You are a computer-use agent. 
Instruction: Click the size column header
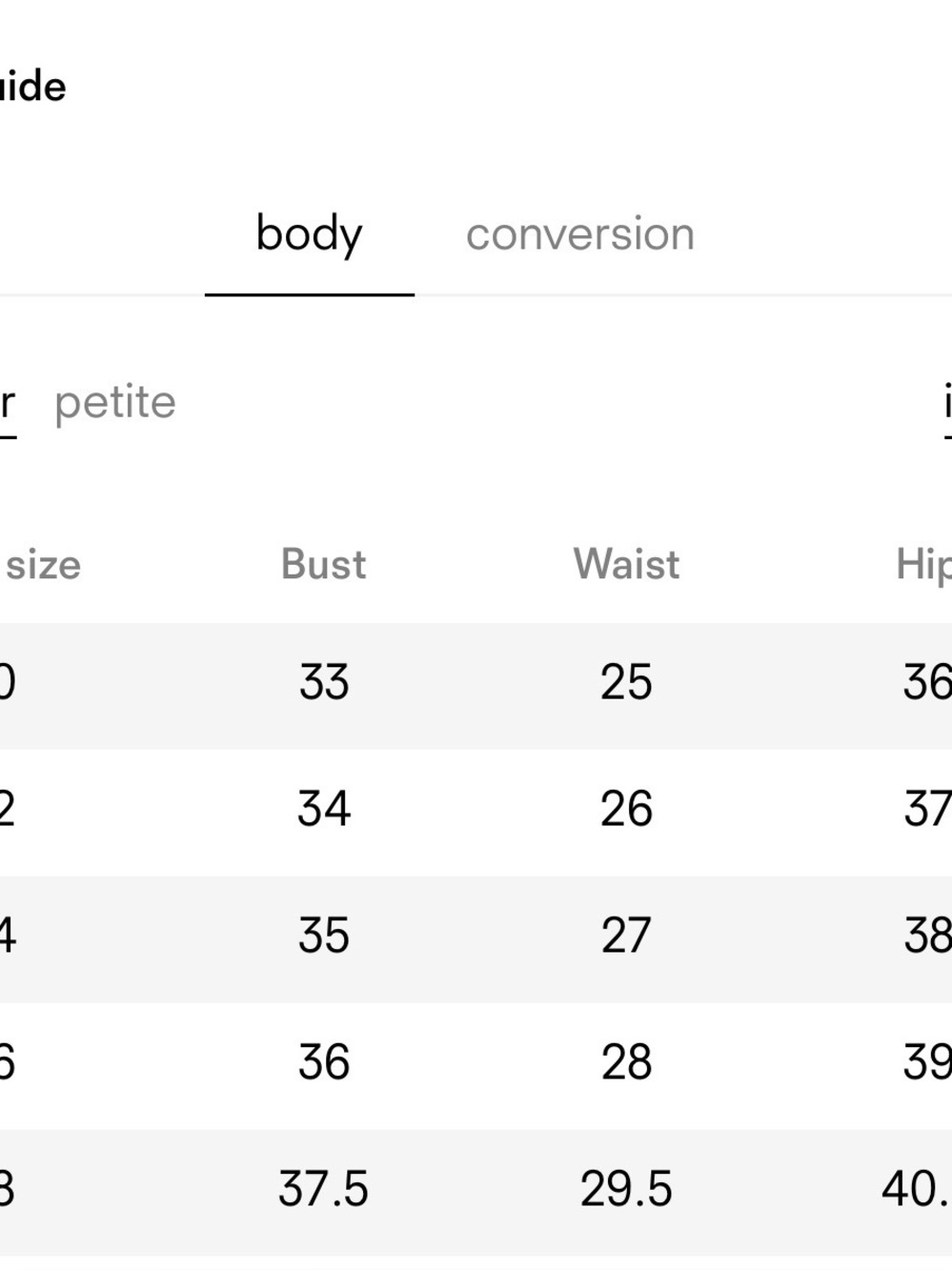click(x=43, y=565)
